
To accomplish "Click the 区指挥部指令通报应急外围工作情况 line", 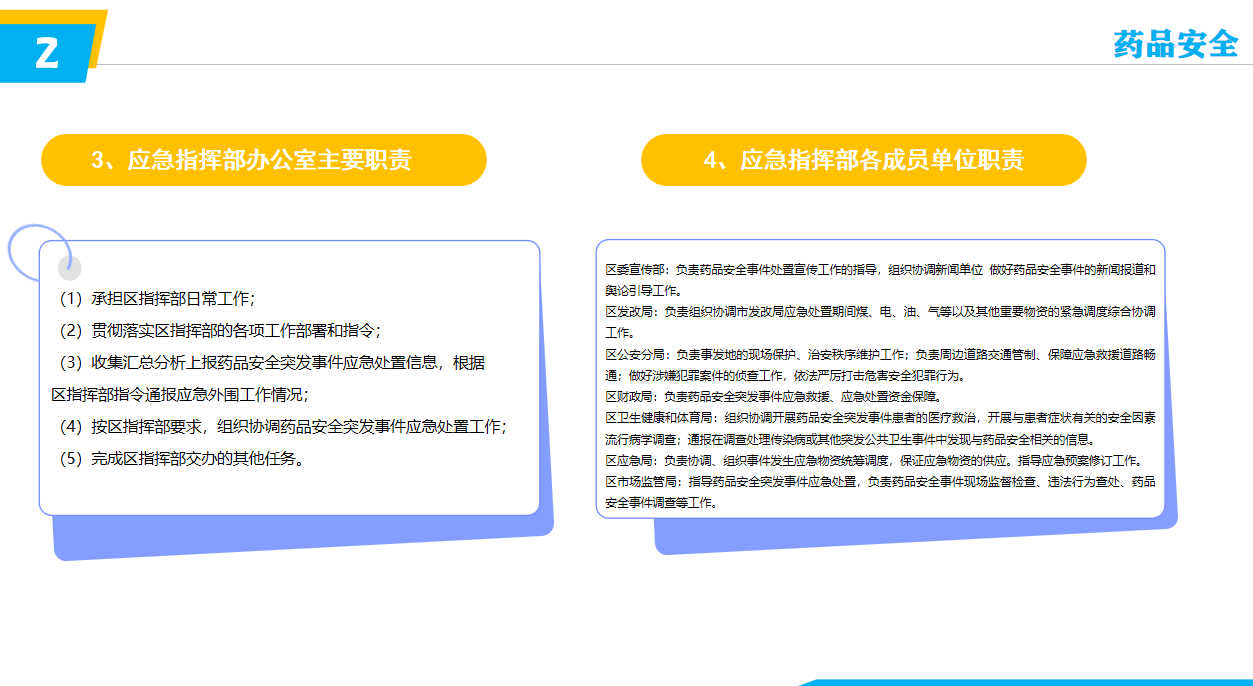I will tap(180, 394).
